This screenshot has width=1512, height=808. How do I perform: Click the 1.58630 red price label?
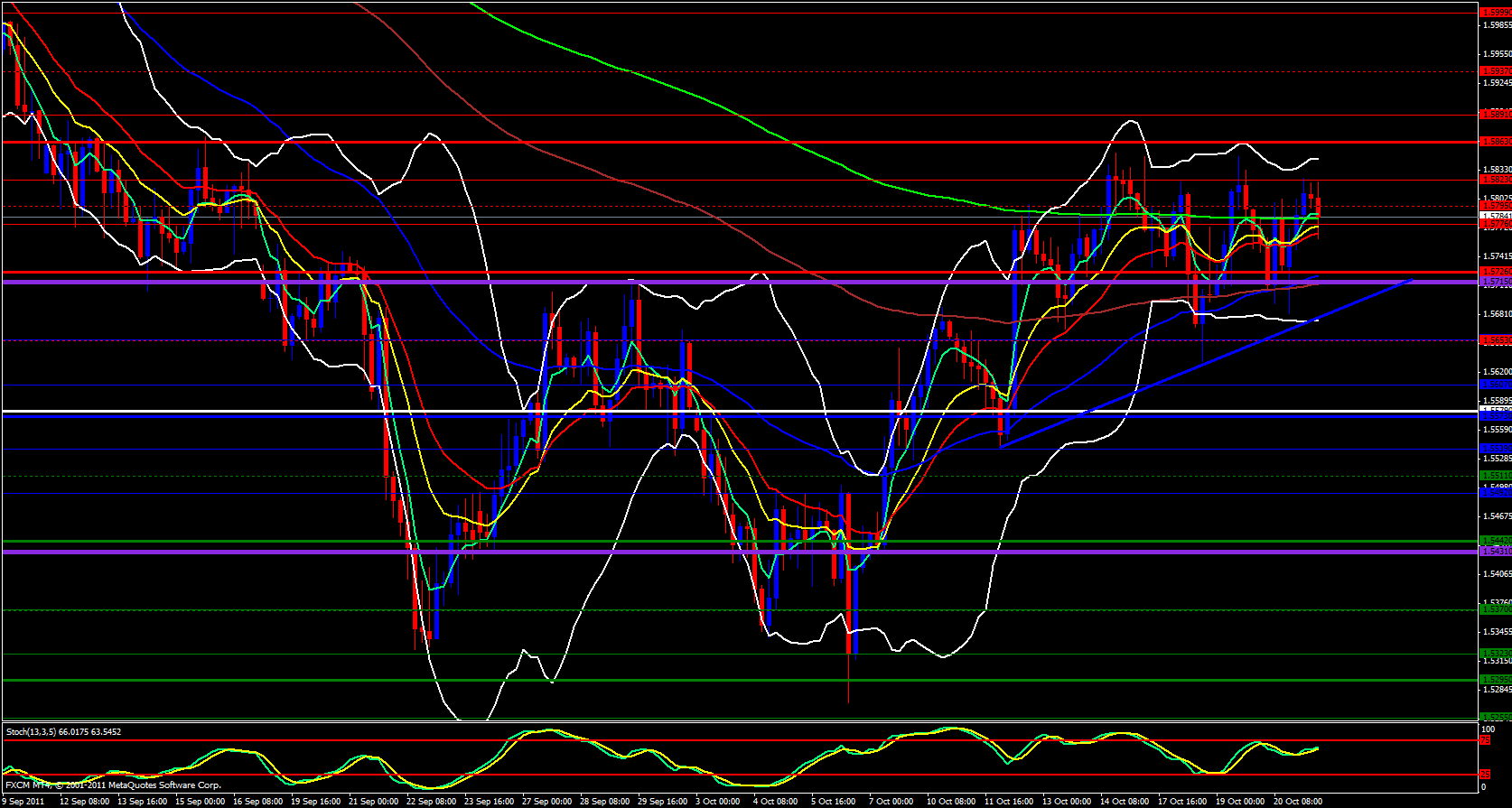pos(1495,142)
